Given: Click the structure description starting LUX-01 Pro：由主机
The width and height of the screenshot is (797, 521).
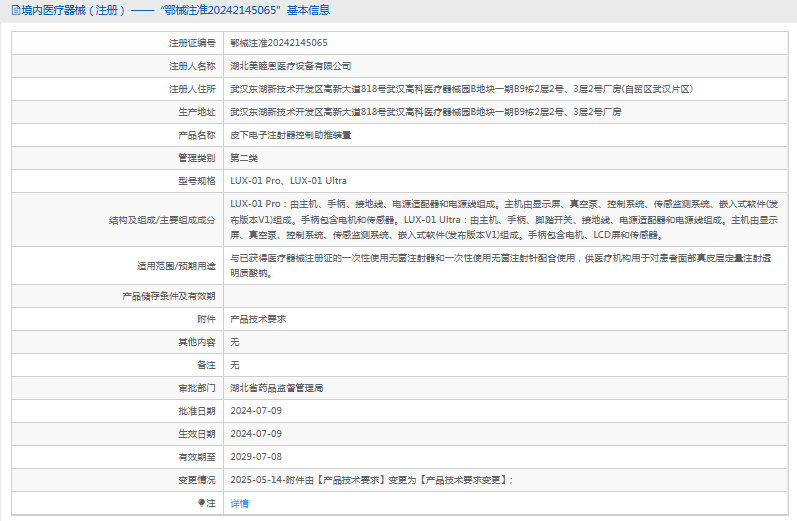Looking at the screenshot, I should tap(504, 220).
